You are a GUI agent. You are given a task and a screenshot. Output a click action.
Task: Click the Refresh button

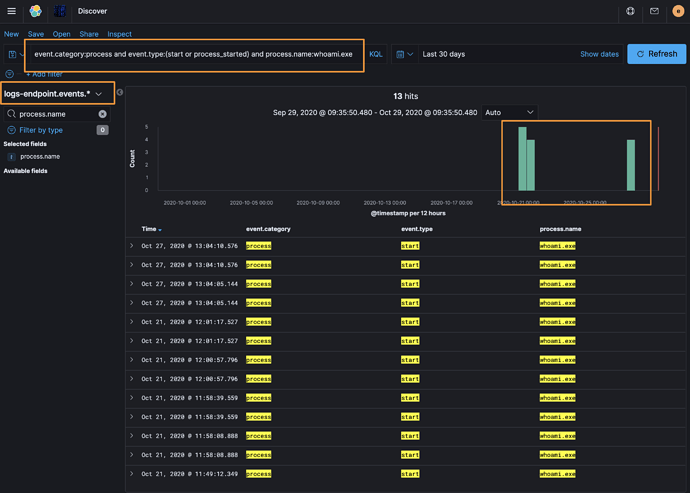point(657,54)
